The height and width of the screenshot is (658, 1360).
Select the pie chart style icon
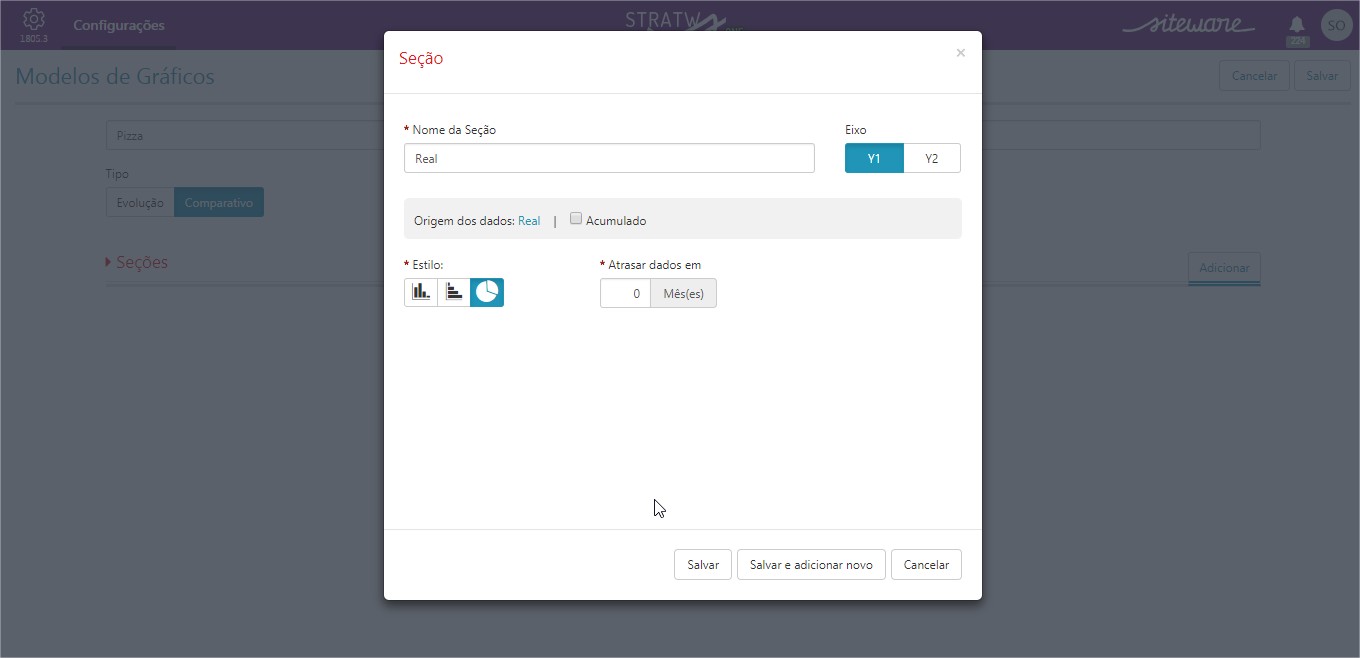coord(487,292)
